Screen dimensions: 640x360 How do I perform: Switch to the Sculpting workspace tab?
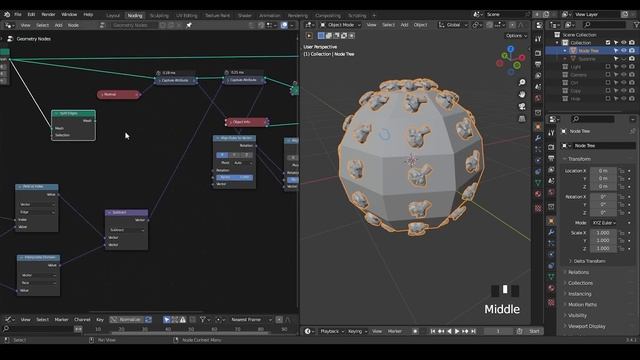coord(159,16)
